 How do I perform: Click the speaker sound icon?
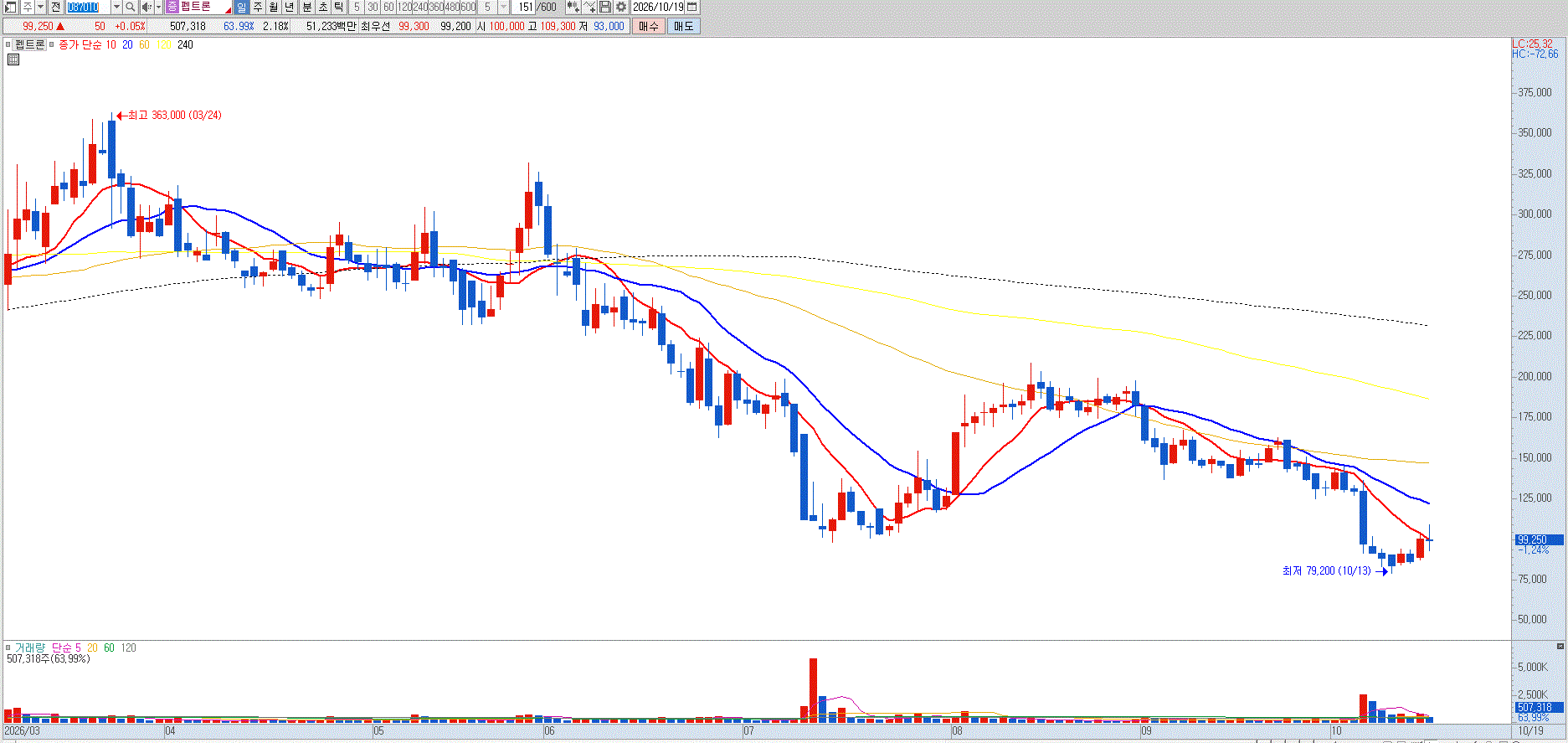click(x=147, y=7)
